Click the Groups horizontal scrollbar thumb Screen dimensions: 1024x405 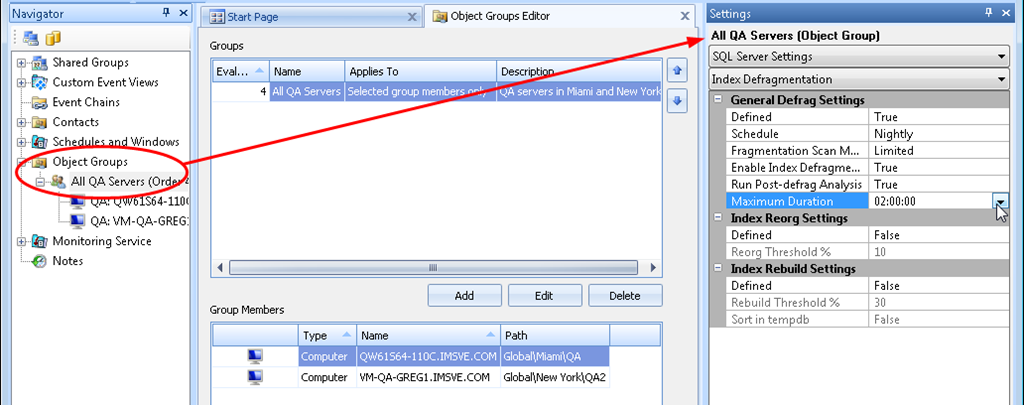[432, 268]
